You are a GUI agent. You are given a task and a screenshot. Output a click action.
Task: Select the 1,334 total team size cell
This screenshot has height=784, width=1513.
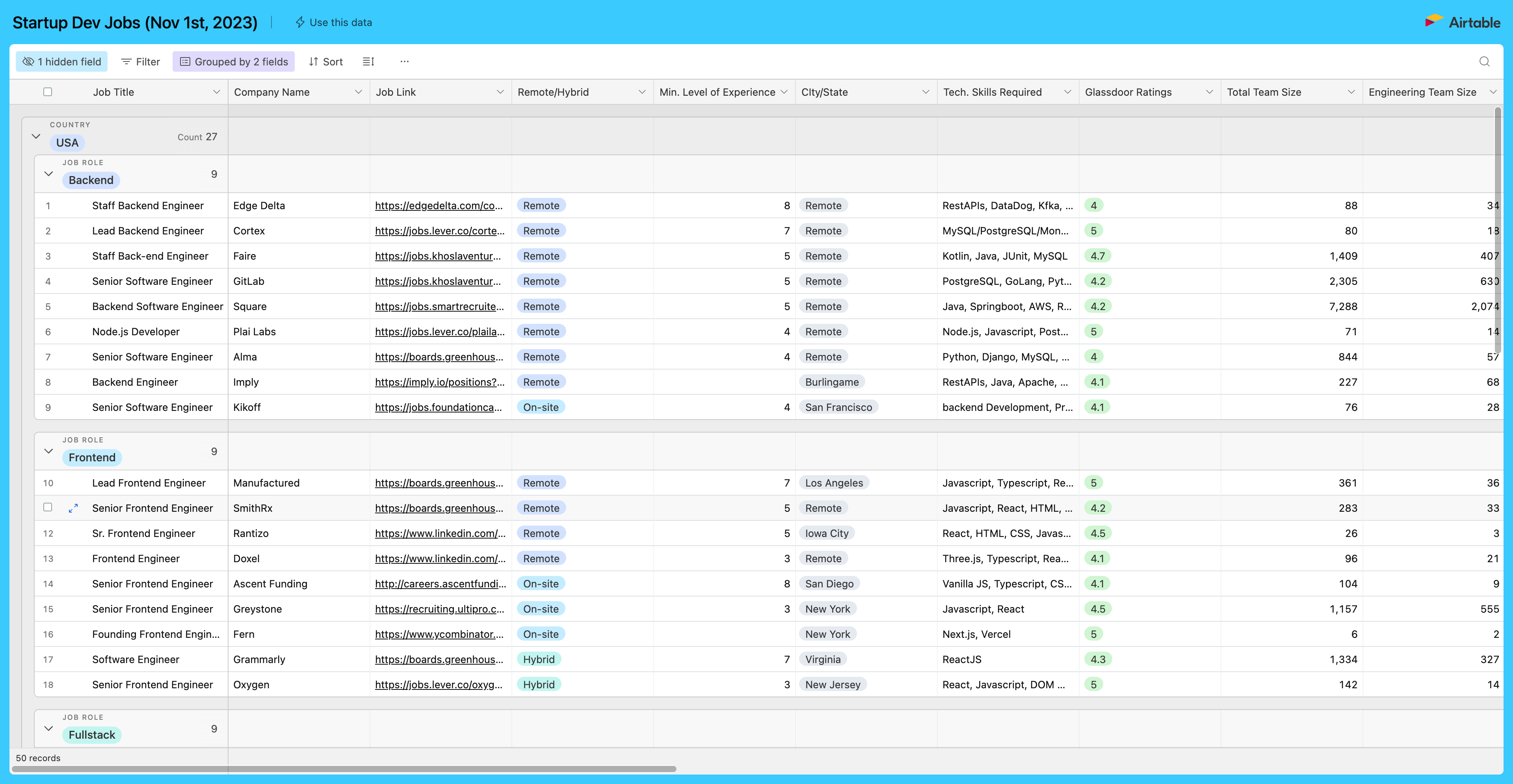tap(1292, 660)
